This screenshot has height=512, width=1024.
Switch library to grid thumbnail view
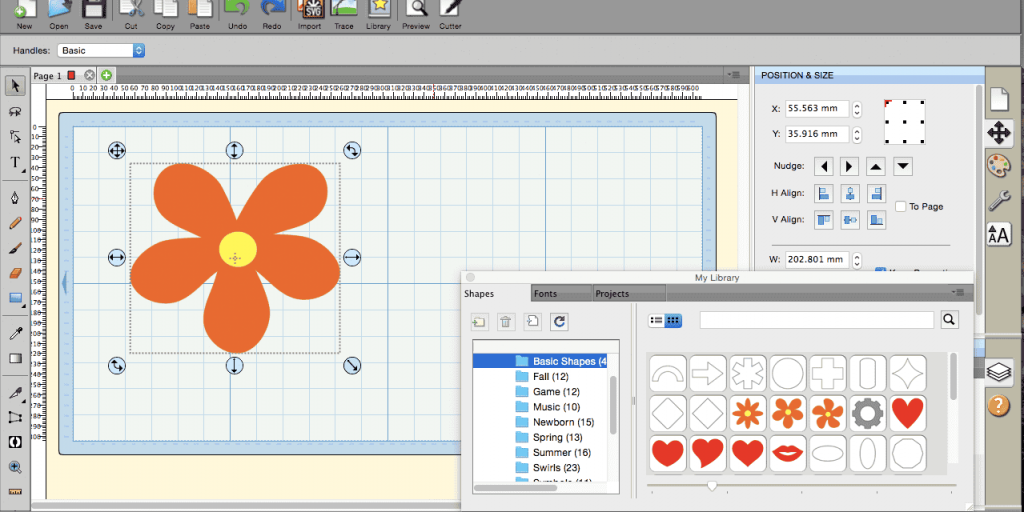point(674,321)
